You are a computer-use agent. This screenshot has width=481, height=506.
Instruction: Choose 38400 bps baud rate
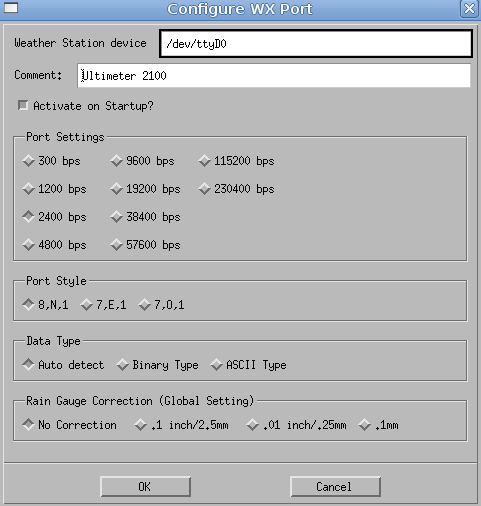(x=116, y=217)
